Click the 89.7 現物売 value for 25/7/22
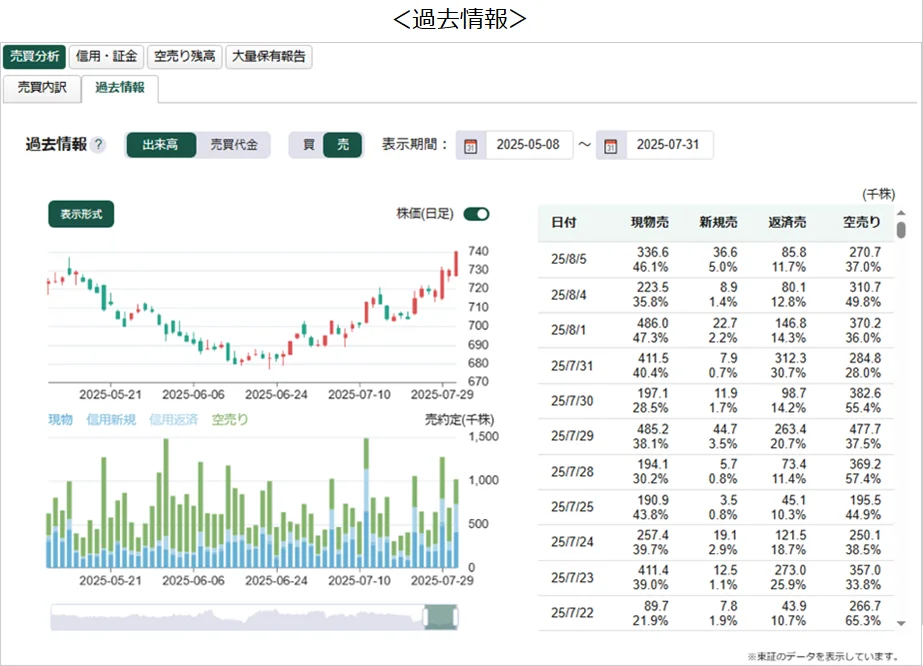923x666 pixels. (656, 606)
